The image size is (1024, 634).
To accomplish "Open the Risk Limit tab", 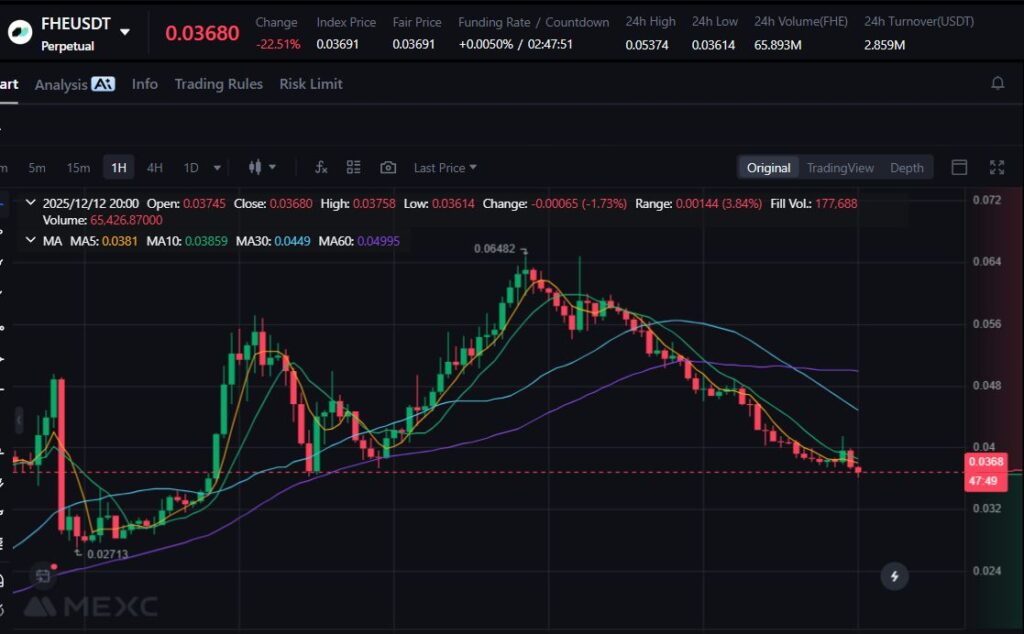I will [x=311, y=84].
